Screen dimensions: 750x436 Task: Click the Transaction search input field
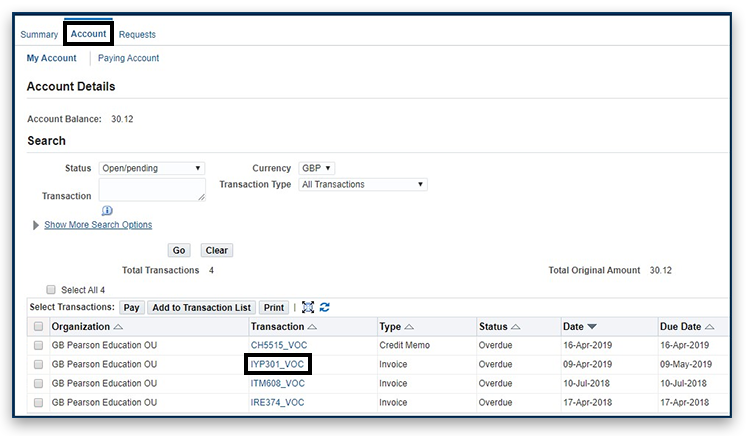[152, 189]
